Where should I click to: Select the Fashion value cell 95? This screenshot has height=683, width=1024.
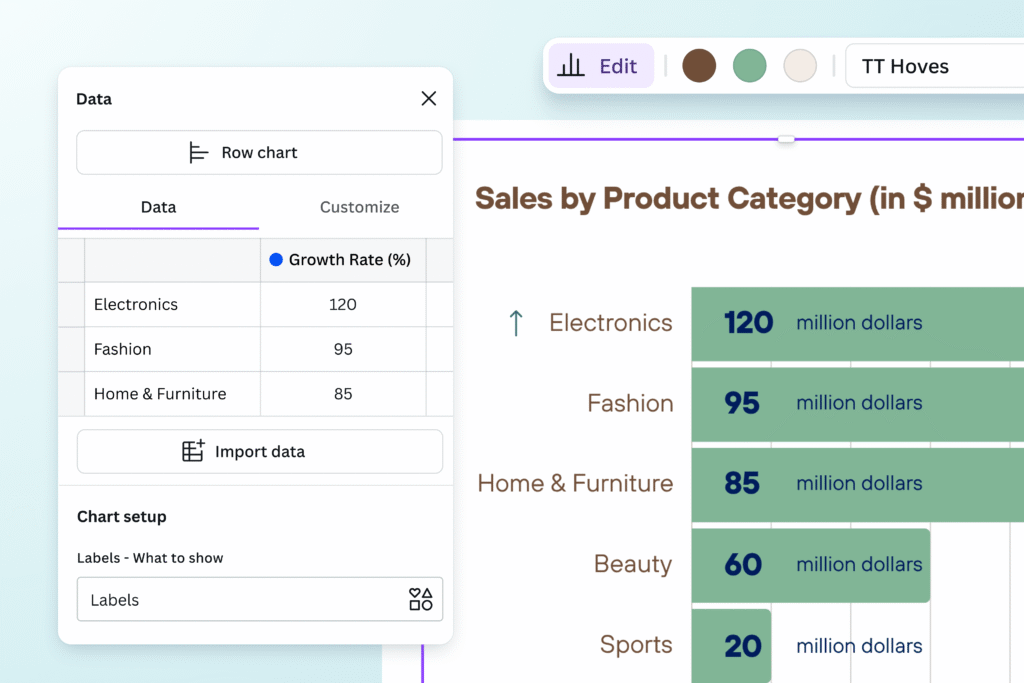(343, 350)
